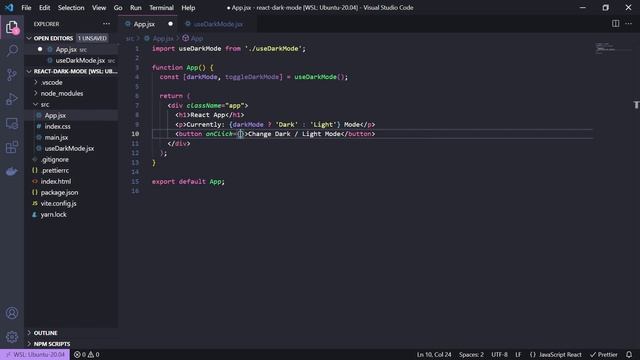Open the Docker view

(12, 171)
